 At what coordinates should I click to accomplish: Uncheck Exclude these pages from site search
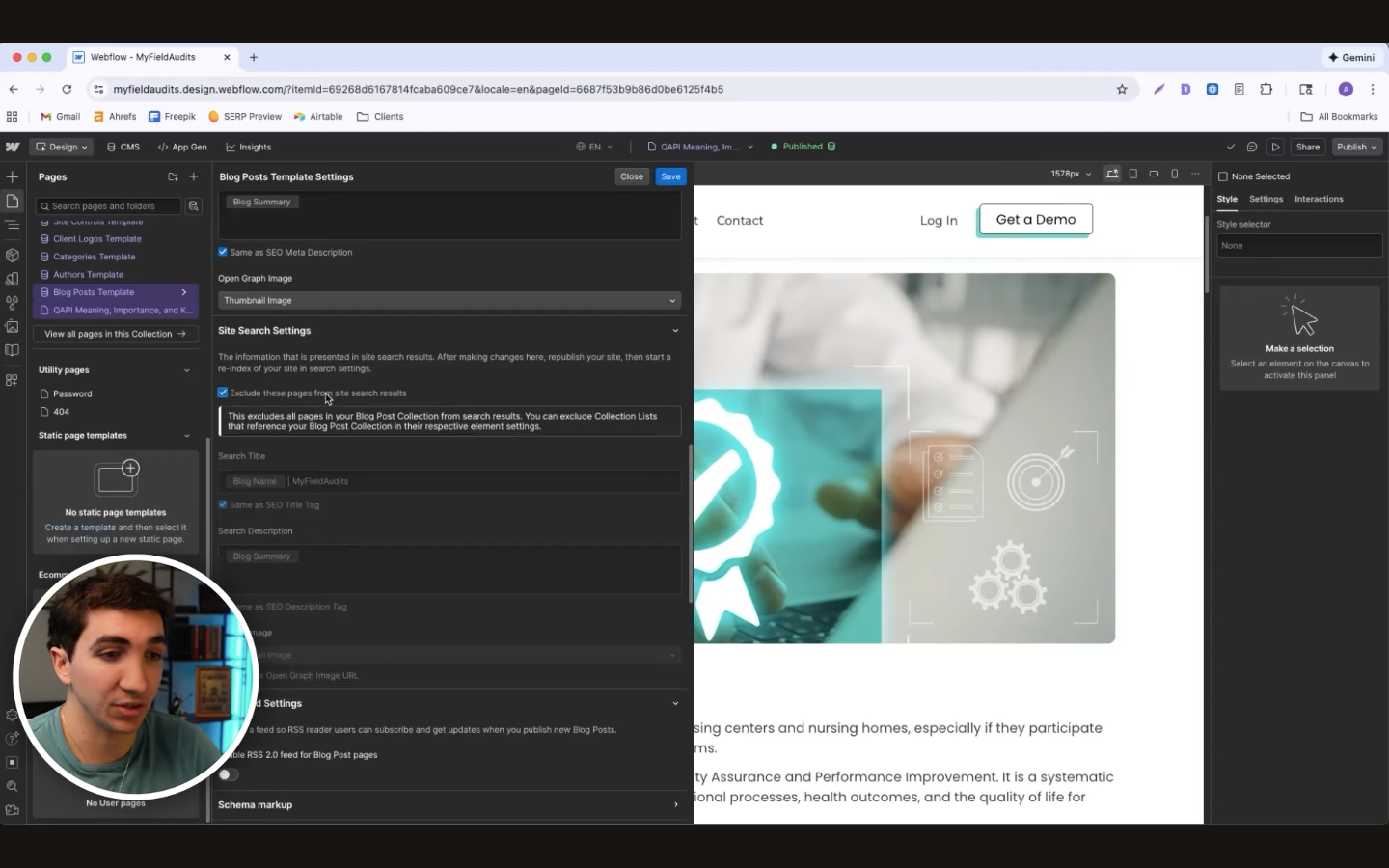(223, 393)
